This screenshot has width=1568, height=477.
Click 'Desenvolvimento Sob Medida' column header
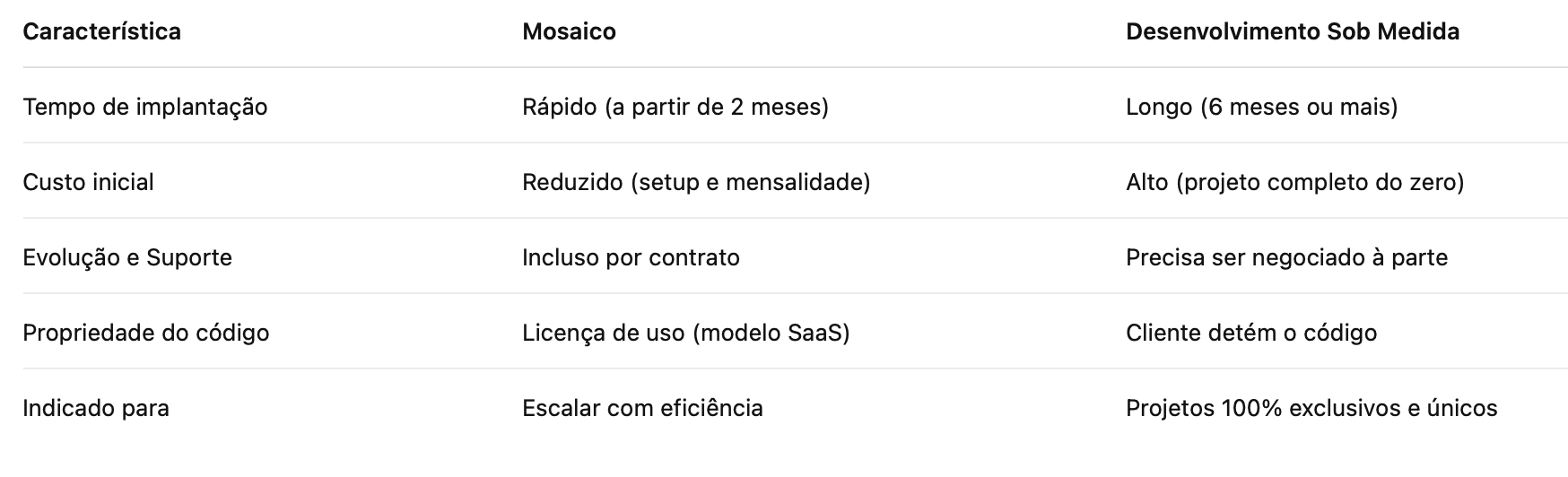point(1292,31)
